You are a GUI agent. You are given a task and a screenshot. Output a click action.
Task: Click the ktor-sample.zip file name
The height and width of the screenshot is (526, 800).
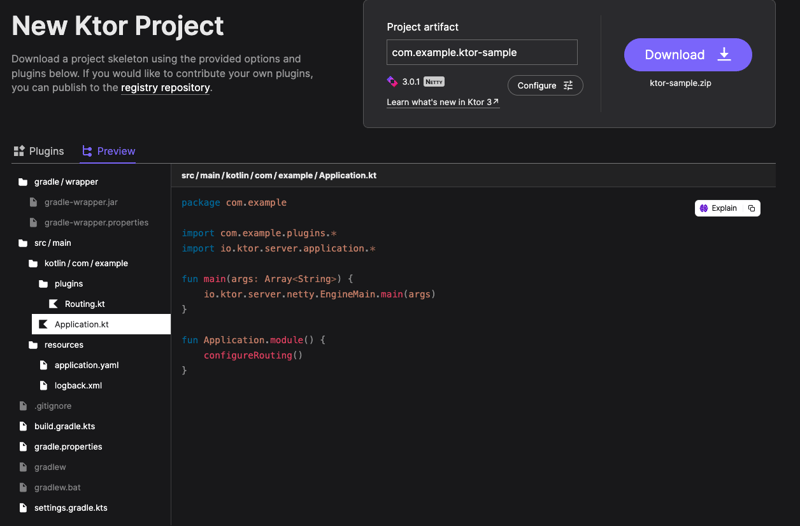tap(680, 83)
